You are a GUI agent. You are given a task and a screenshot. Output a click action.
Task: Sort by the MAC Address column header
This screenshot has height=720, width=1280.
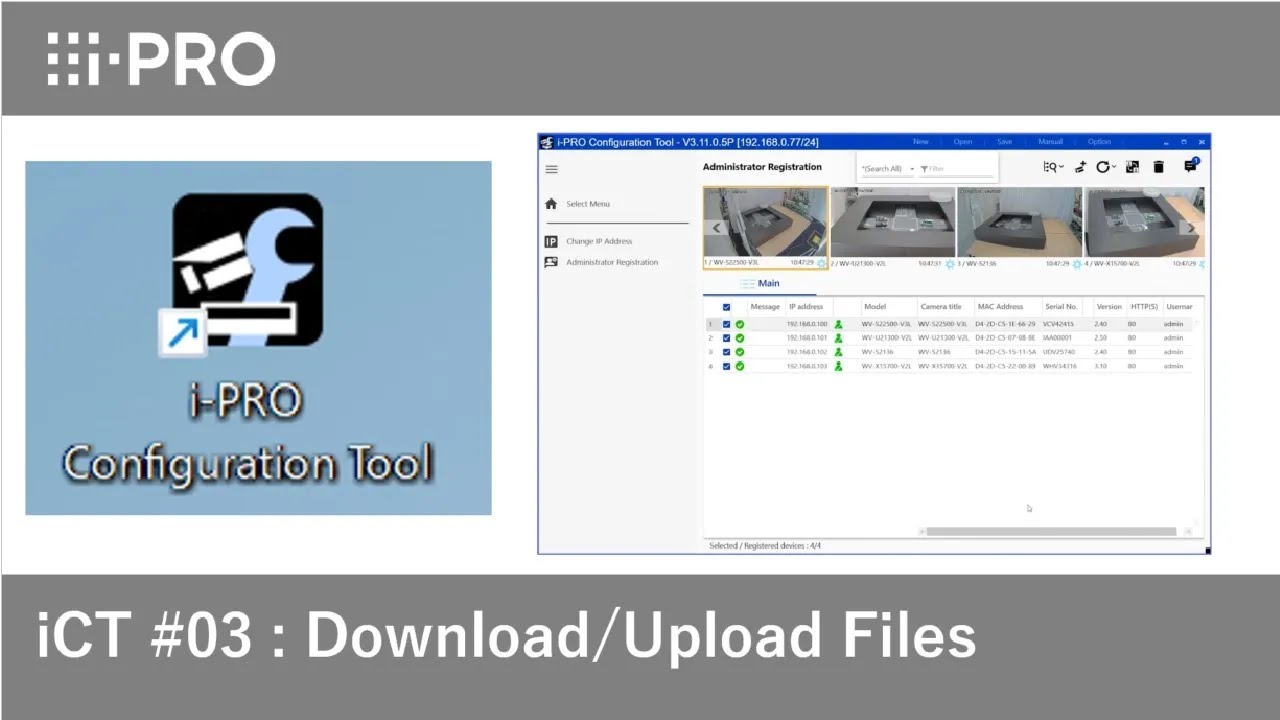pyautogui.click(x=1001, y=307)
